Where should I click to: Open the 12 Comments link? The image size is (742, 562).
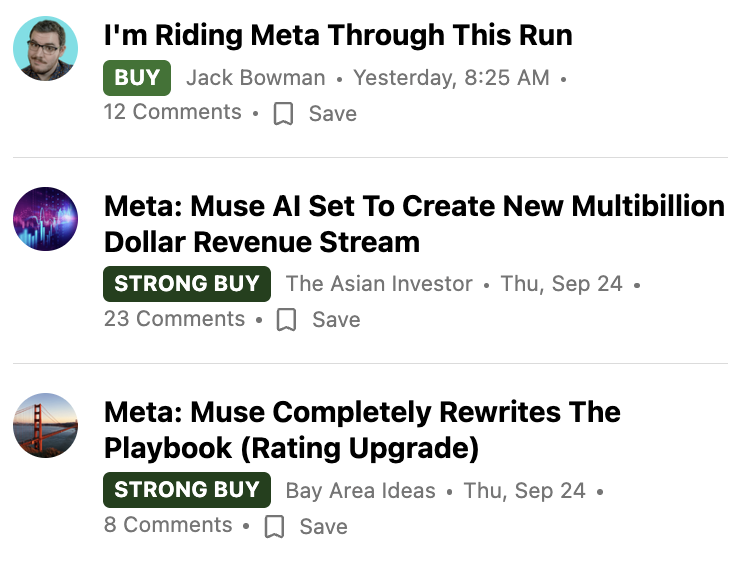pyautogui.click(x=173, y=112)
